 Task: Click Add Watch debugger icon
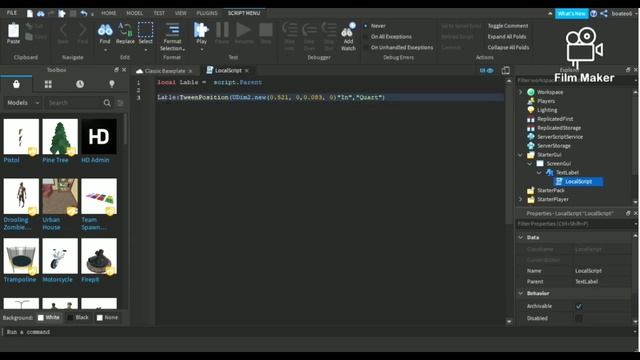point(348,30)
